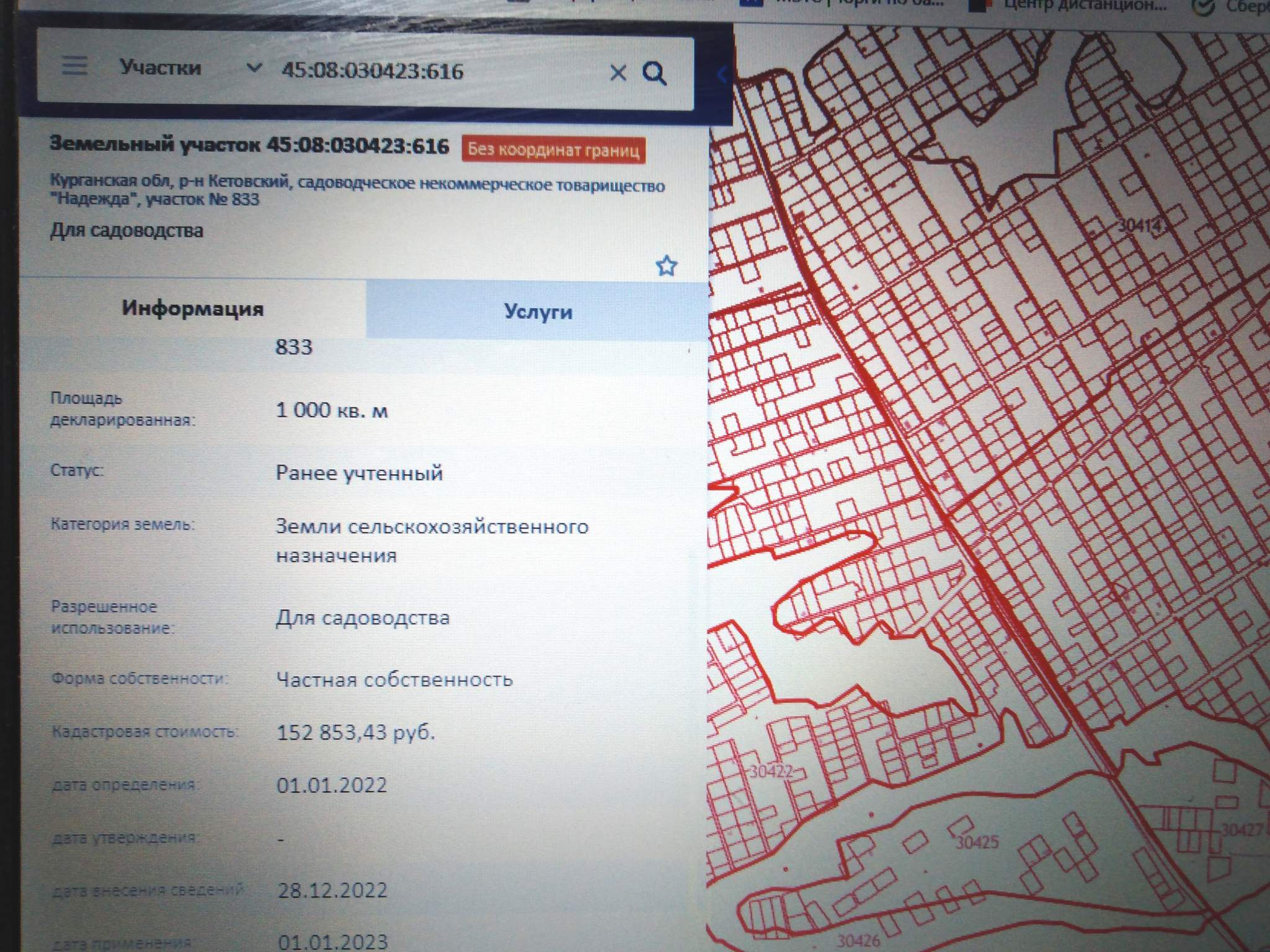Select the land category Земли сельскохозяйственного назначения
The height and width of the screenshot is (952, 1270).
click(x=432, y=540)
